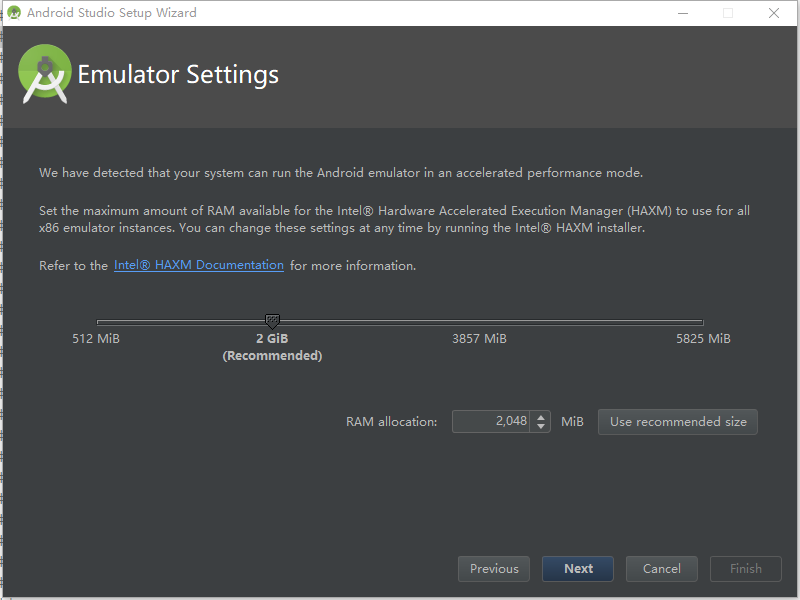Click the Finish button
800x600 pixels.
[x=745, y=568]
